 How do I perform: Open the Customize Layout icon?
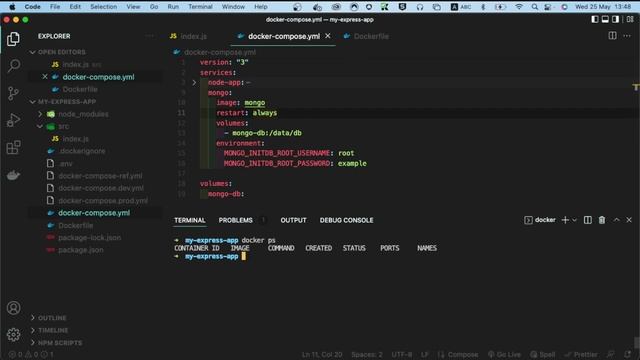(630, 19)
